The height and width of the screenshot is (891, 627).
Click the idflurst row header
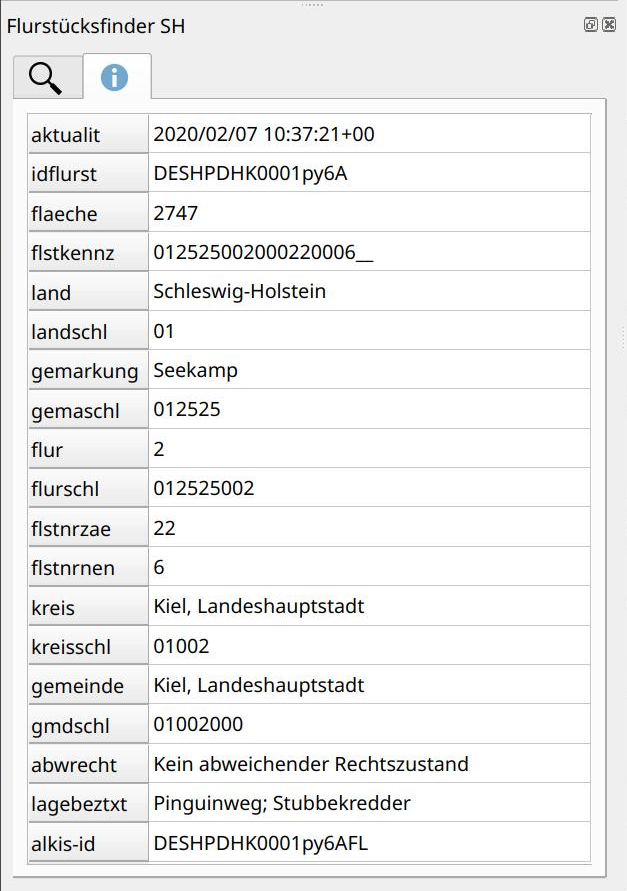coord(88,174)
